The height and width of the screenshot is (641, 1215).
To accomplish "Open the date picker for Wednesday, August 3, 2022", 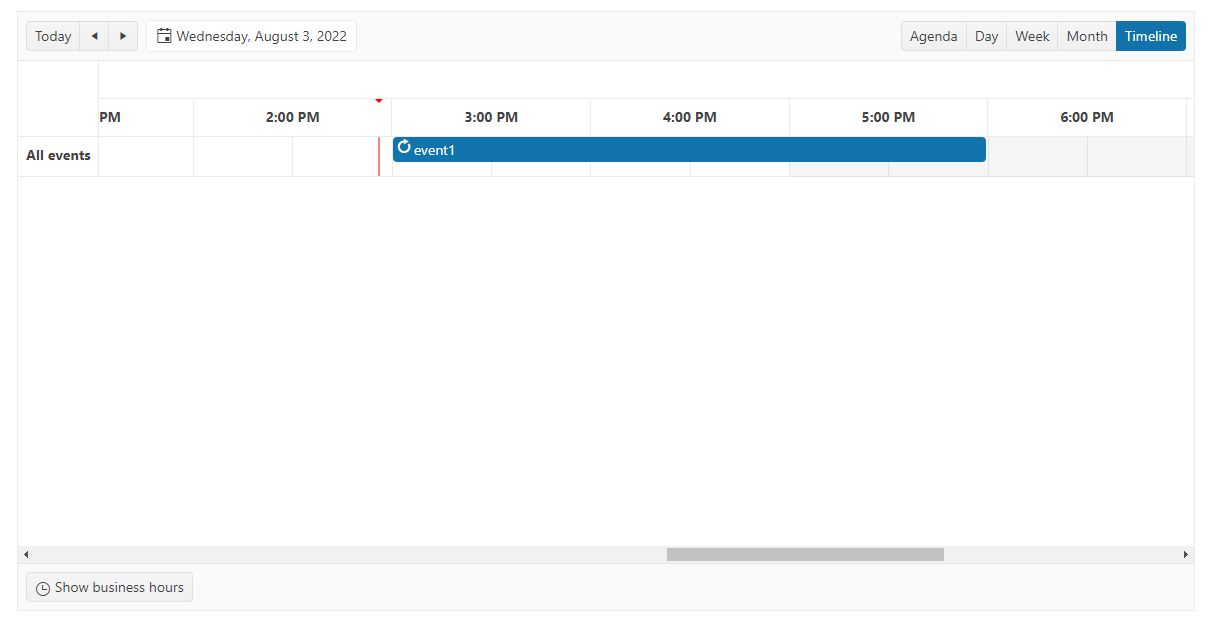I will (x=251, y=36).
